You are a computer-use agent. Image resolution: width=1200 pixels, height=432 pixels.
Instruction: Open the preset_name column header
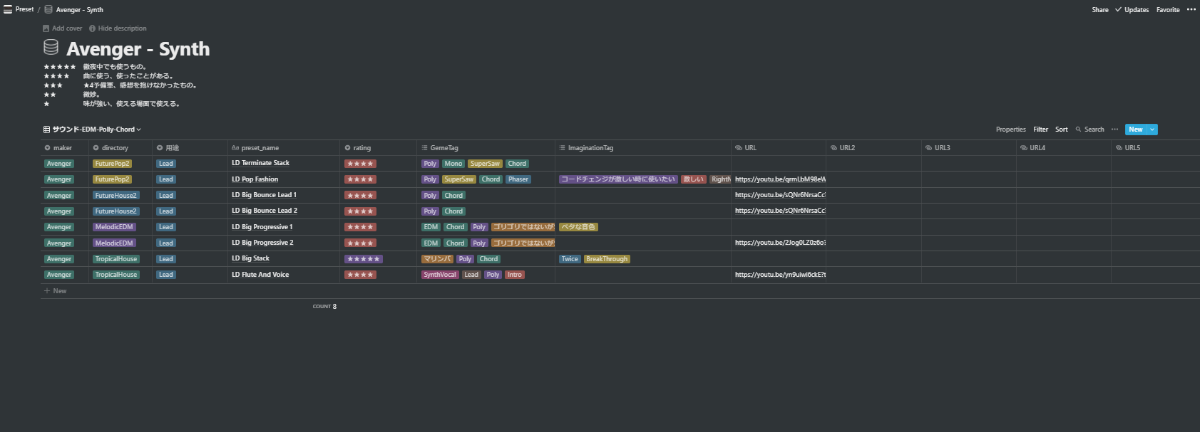point(282,147)
